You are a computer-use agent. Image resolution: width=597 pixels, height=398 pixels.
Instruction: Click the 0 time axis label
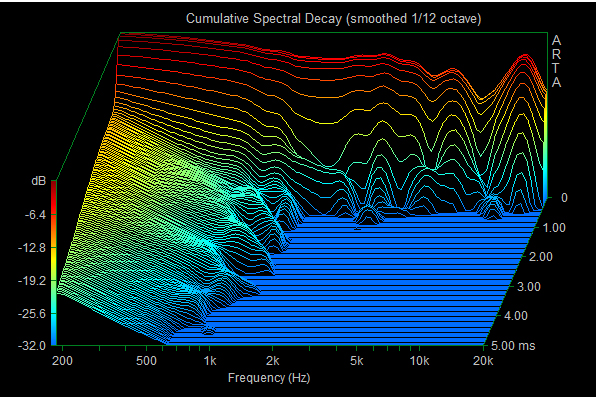[x=564, y=198]
